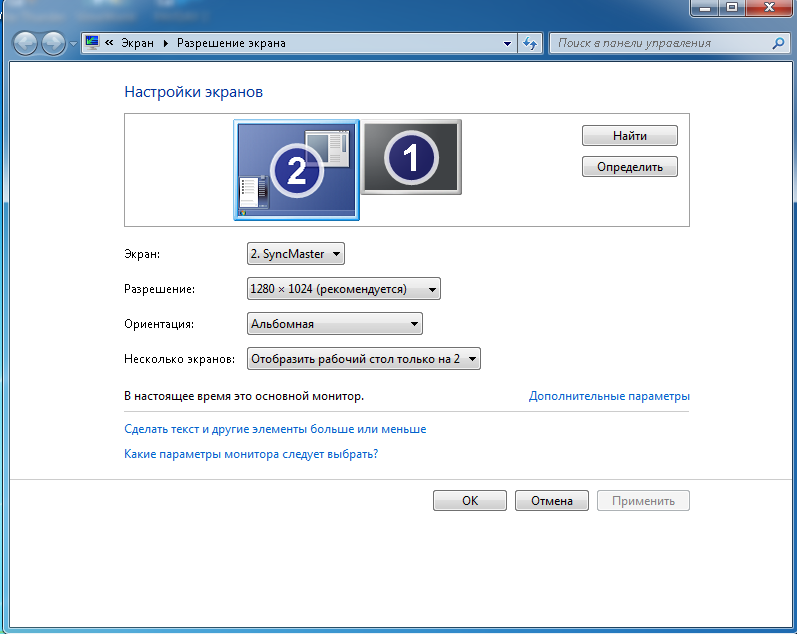Click the breadcrumb arrow after Экран
The height and width of the screenshot is (634, 797).
pos(166,43)
